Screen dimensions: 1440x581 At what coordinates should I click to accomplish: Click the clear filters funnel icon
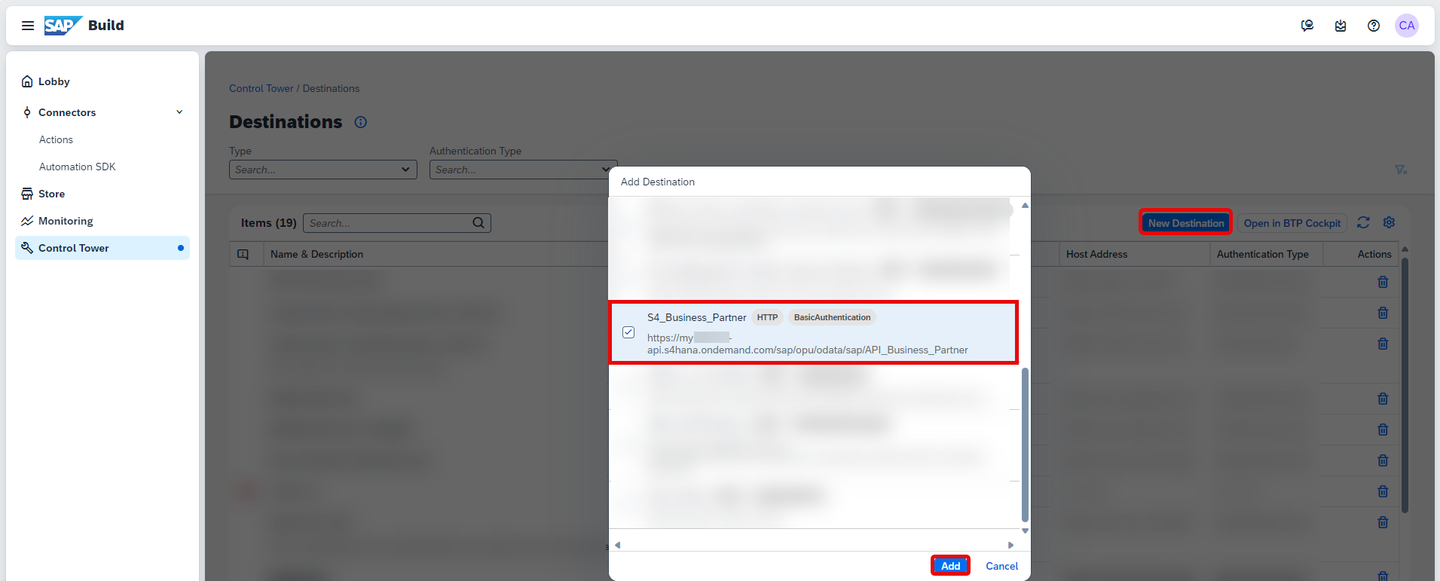pos(1401,170)
